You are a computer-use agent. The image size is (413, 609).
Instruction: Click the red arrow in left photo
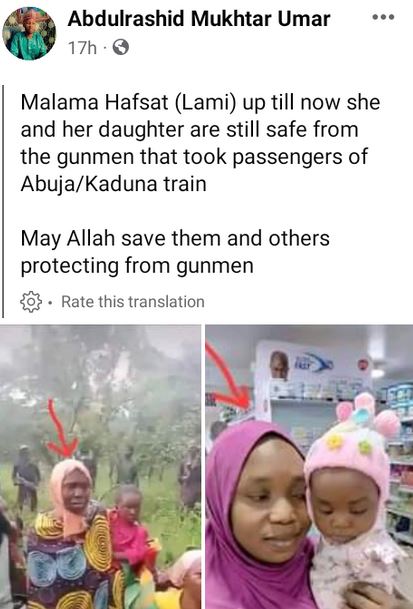[x=61, y=428]
